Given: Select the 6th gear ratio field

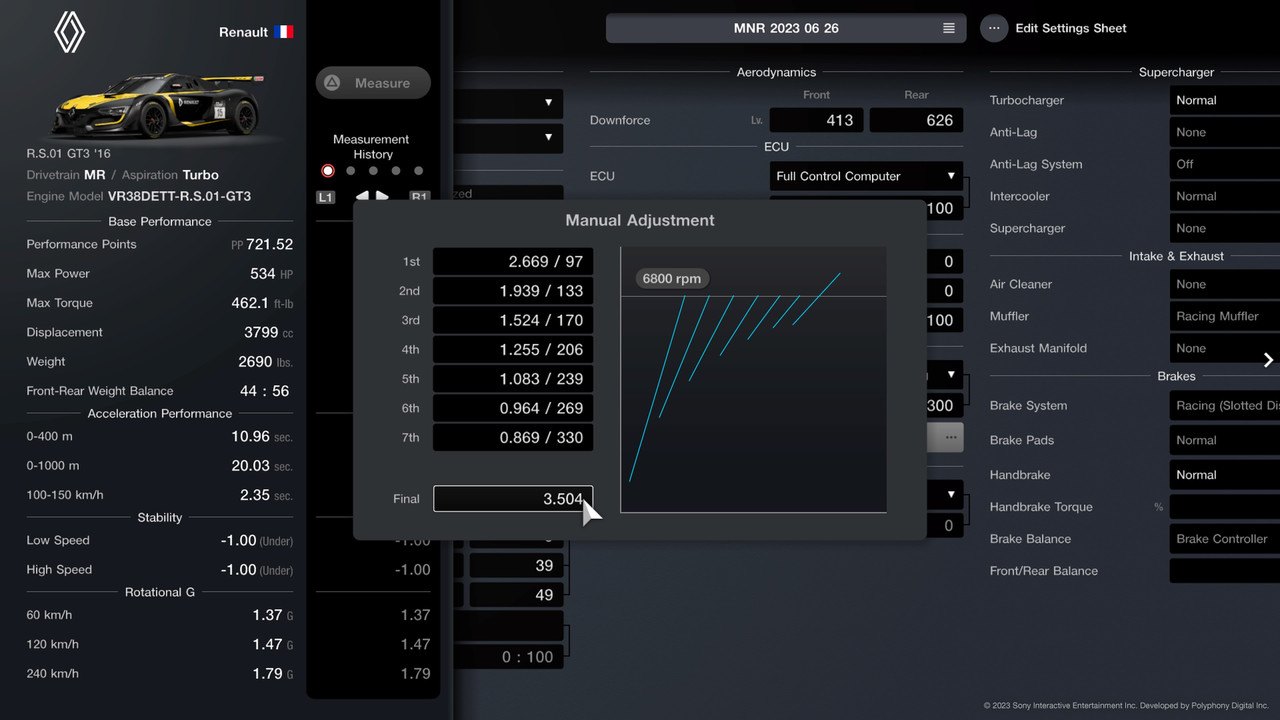Looking at the screenshot, I should tap(513, 408).
